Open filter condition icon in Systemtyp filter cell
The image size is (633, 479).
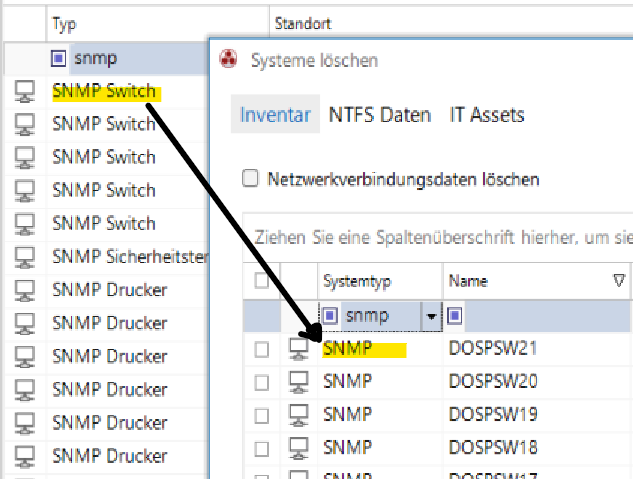tap(330, 317)
